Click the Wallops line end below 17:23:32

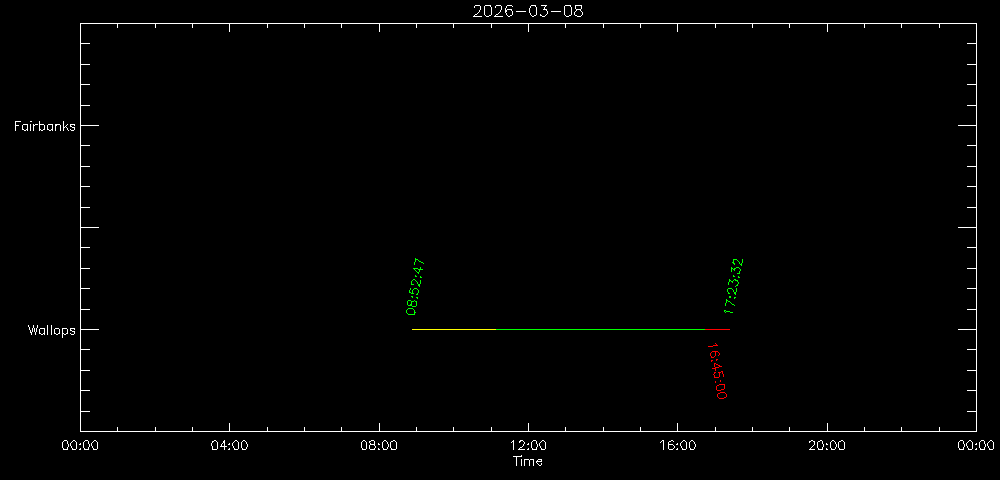pyautogui.click(x=729, y=329)
